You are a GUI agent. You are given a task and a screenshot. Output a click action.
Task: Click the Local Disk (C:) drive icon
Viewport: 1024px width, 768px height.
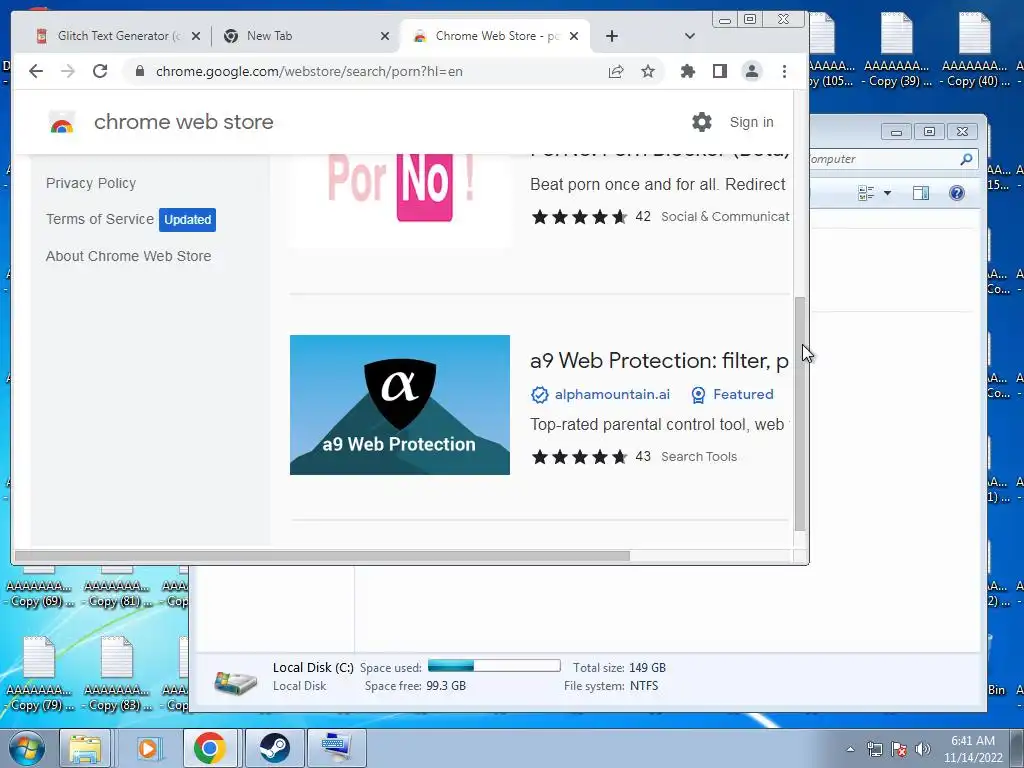pos(236,682)
